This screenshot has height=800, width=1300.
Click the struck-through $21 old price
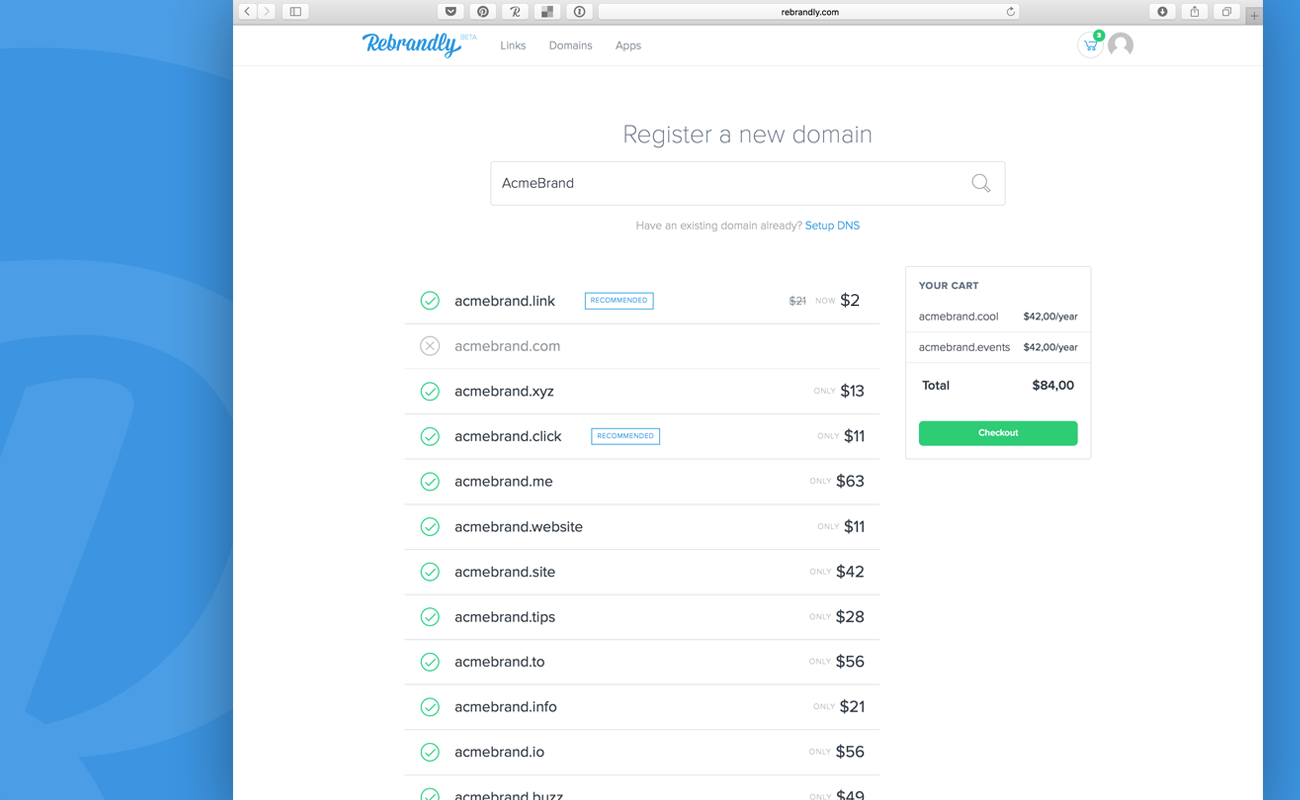[x=797, y=301]
